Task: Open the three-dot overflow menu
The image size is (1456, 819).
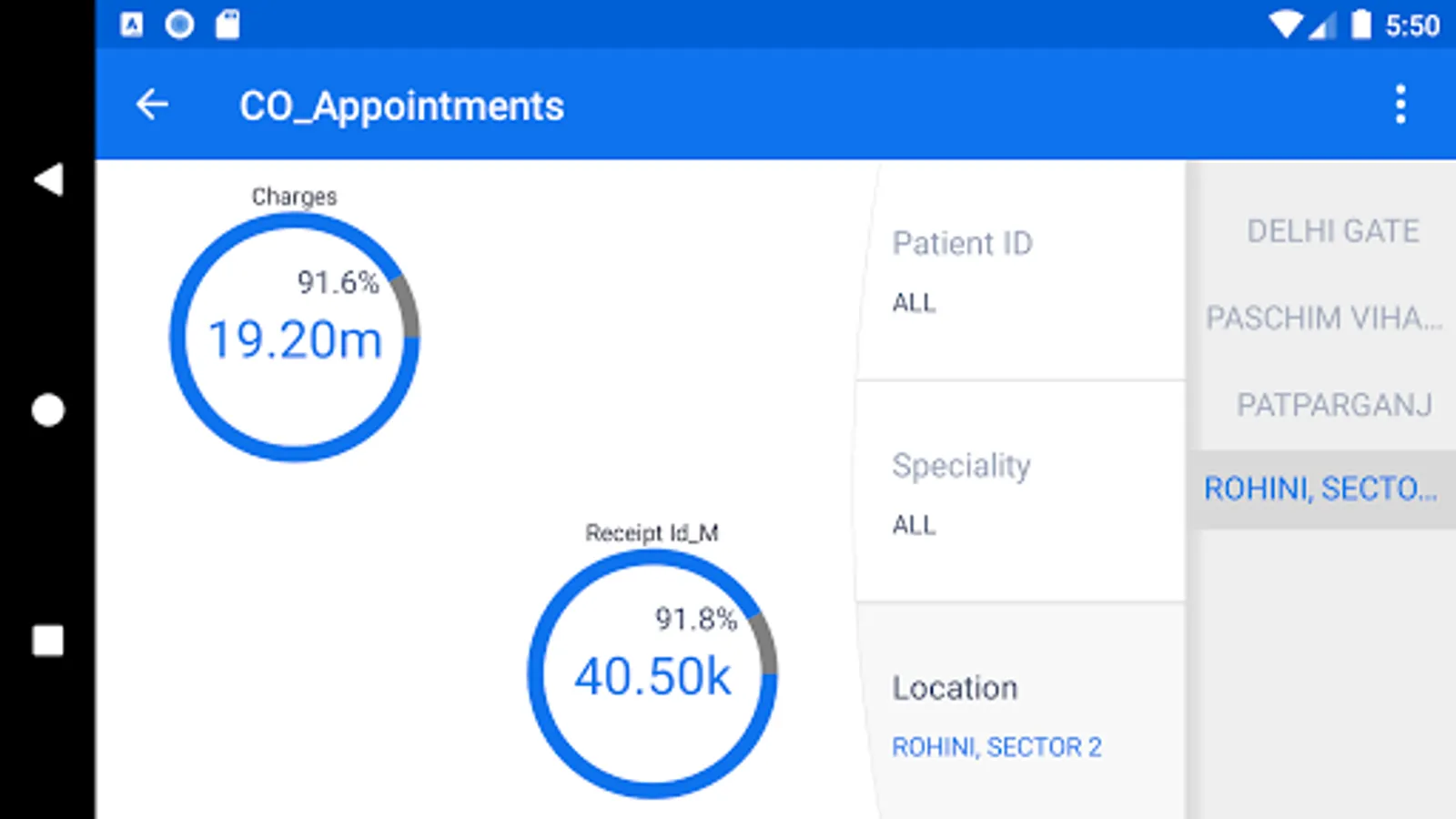Action: 1400,105
